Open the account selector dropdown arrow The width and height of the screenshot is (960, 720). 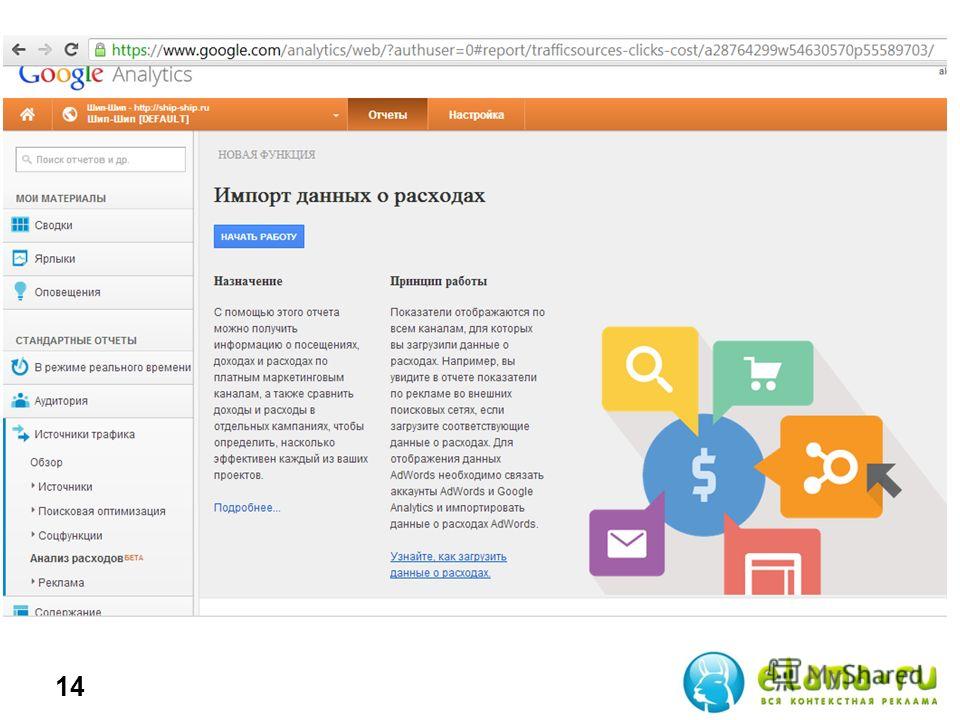pyautogui.click(x=336, y=115)
